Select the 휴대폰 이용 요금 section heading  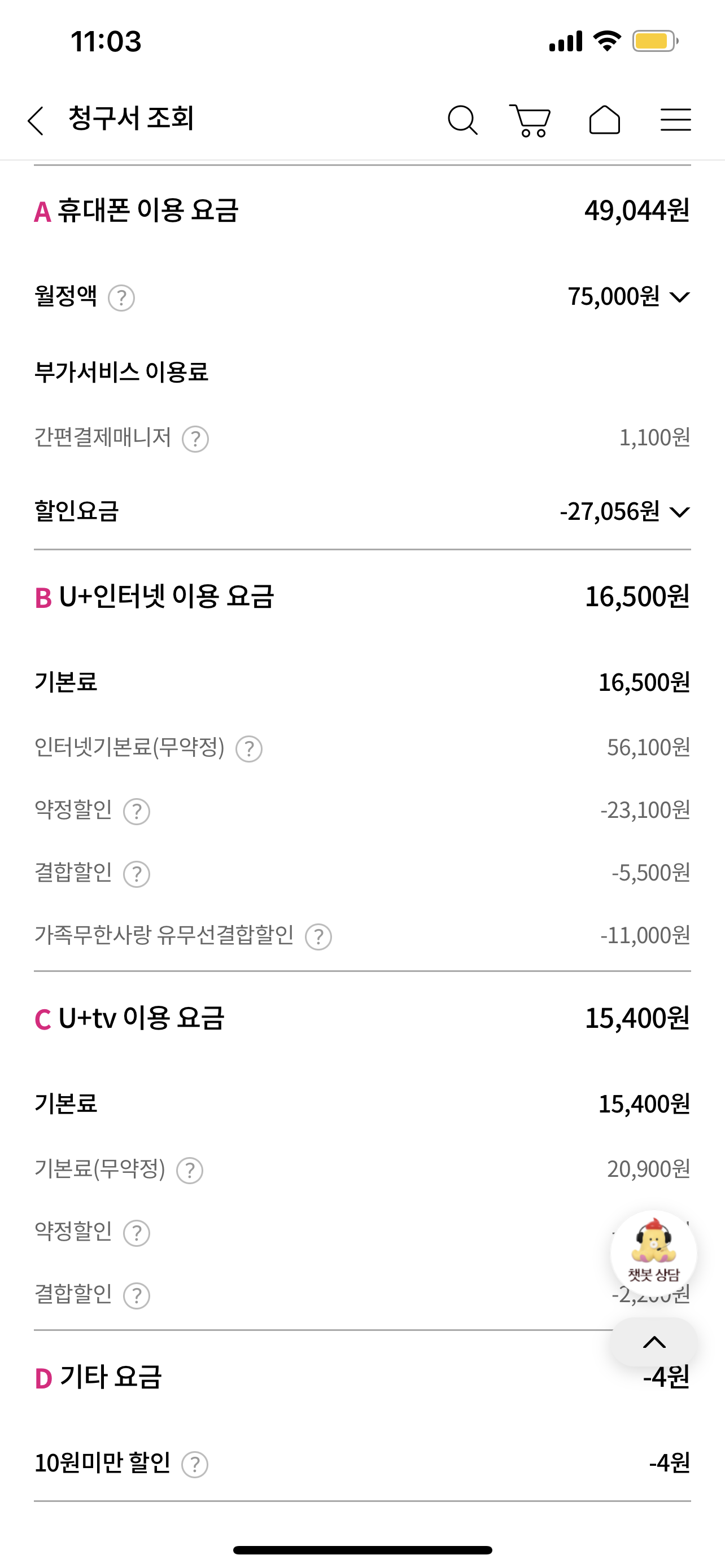[x=147, y=211]
